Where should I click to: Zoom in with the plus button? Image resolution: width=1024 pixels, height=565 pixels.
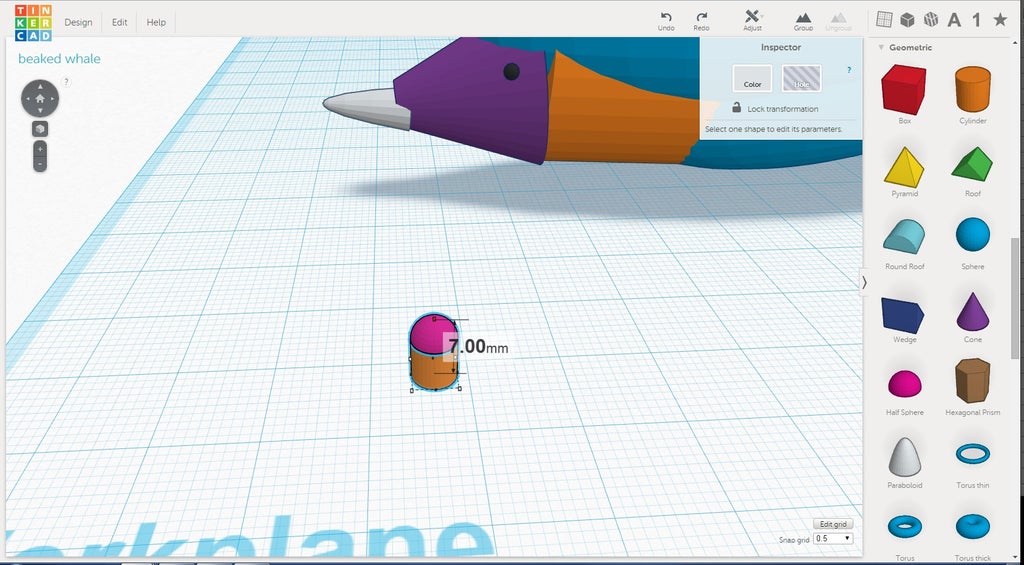coord(40,148)
